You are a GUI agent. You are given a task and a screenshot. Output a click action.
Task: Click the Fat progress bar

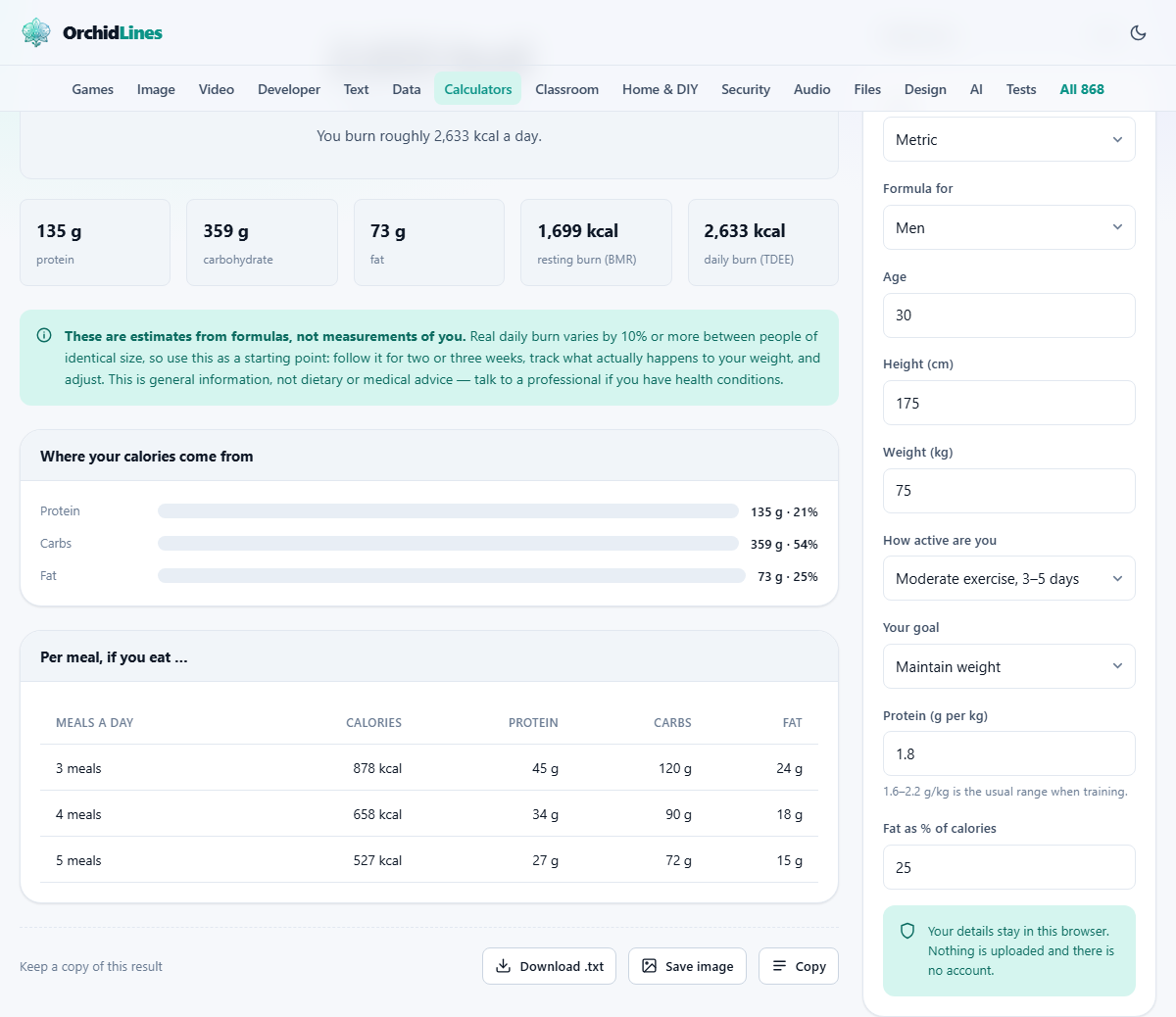[x=452, y=575]
